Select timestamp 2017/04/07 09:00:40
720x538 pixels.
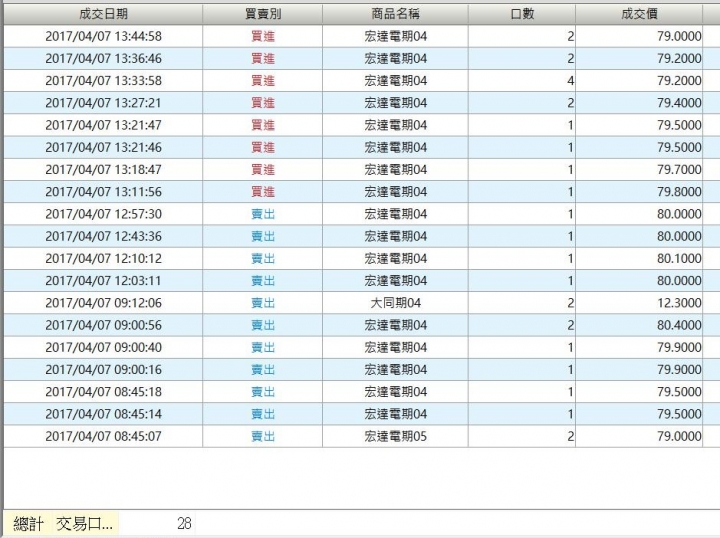[x=103, y=347]
